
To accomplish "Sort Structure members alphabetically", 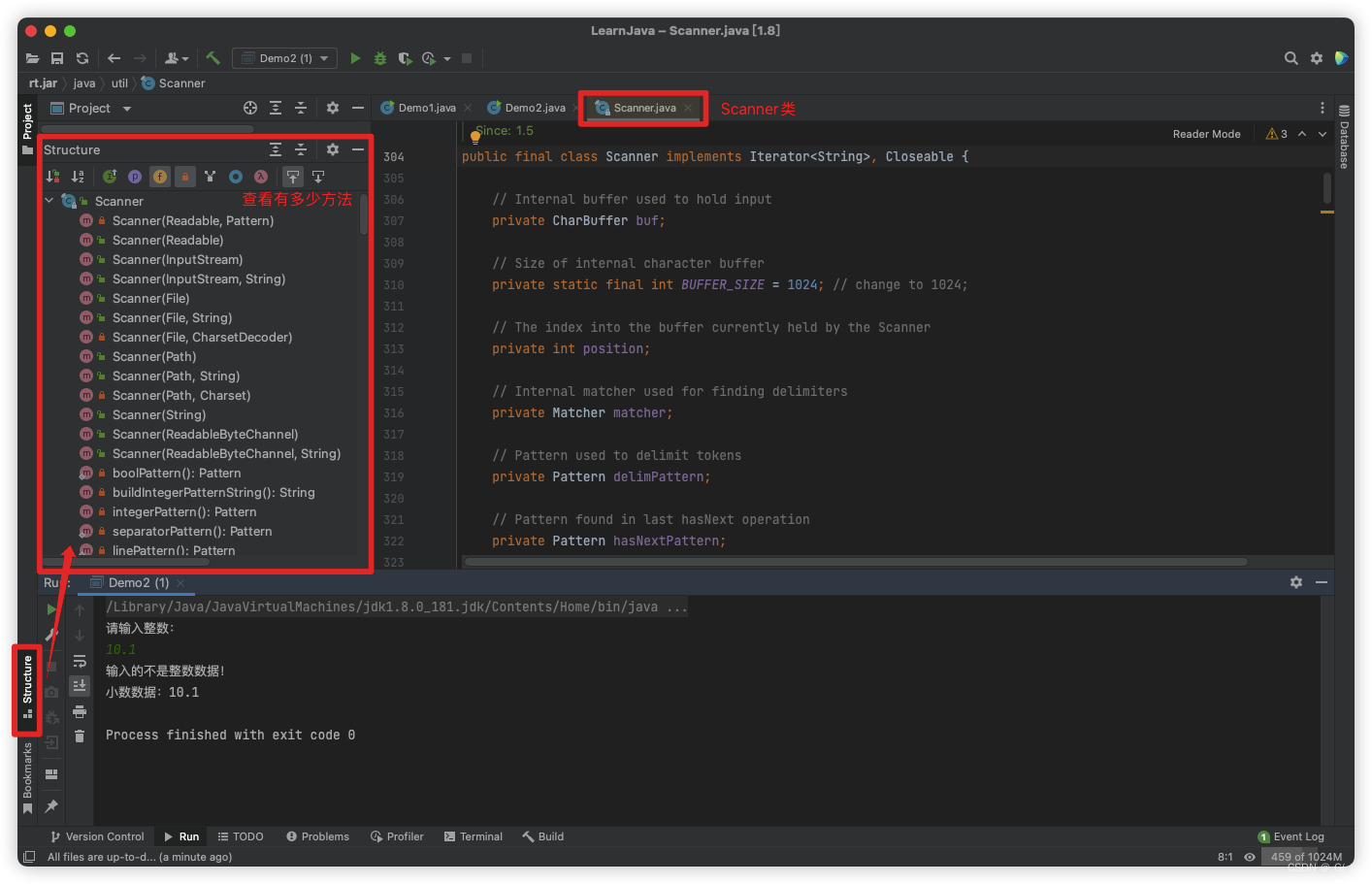I will 78,177.
